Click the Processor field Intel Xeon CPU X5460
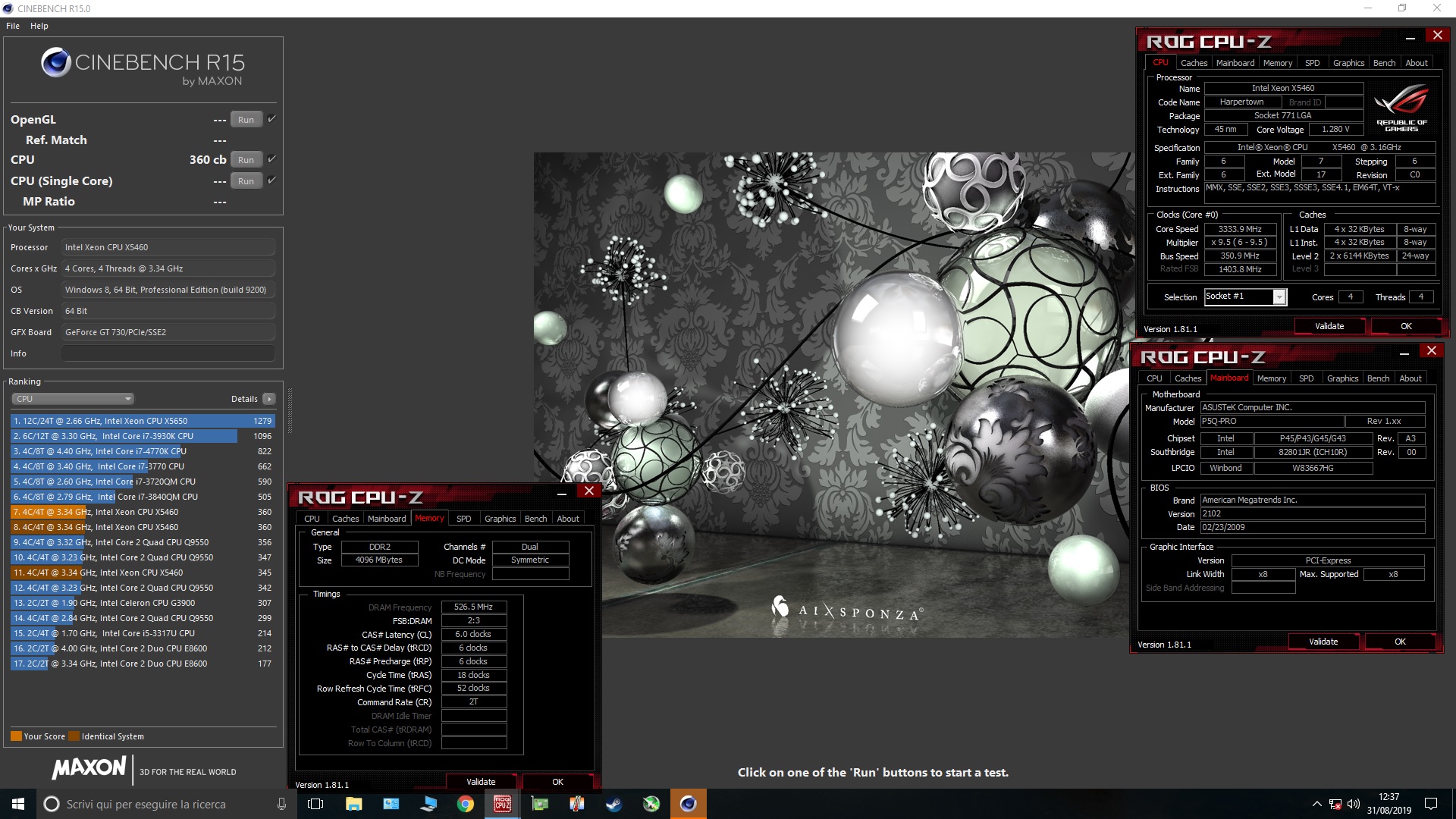Viewport: 1456px width, 819px height. pyautogui.click(x=168, y=247)
